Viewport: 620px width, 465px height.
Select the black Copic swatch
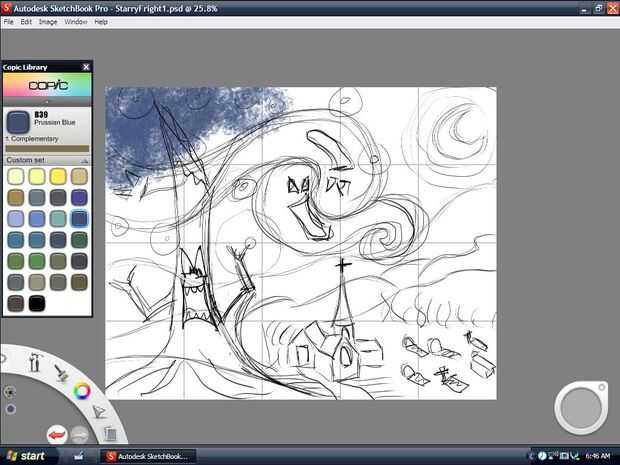point(37,303)
